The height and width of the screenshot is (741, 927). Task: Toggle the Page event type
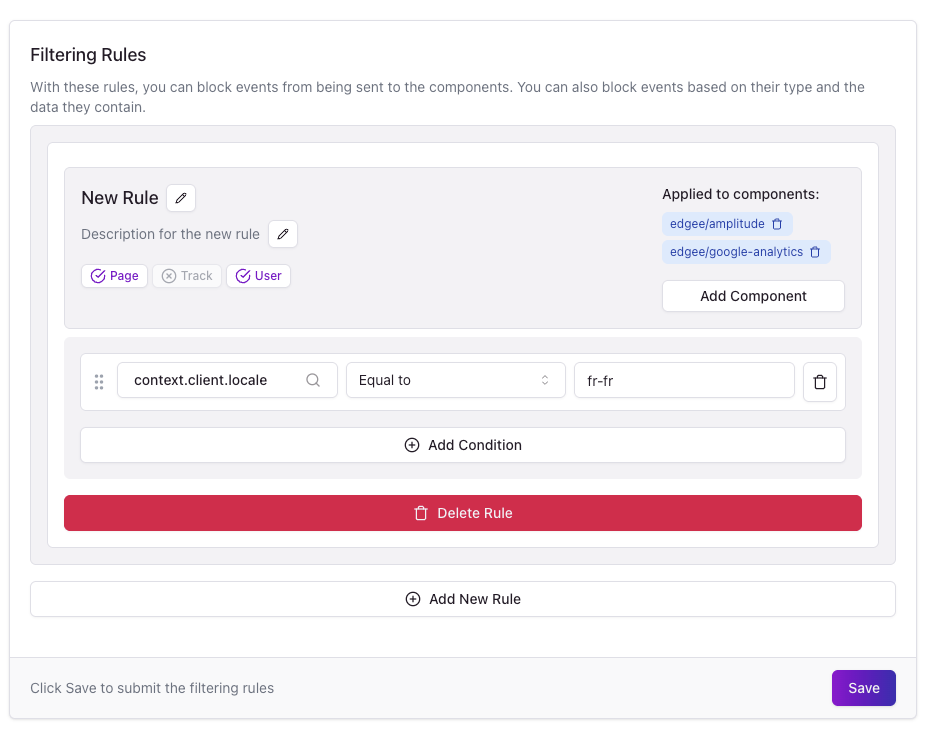click(x=114, y=276)
